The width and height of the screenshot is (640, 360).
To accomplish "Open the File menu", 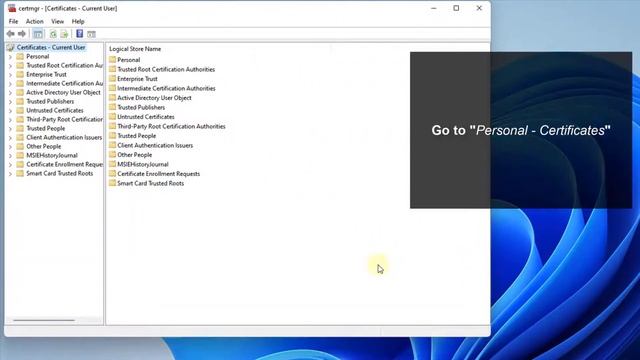I will coord(13,21).
